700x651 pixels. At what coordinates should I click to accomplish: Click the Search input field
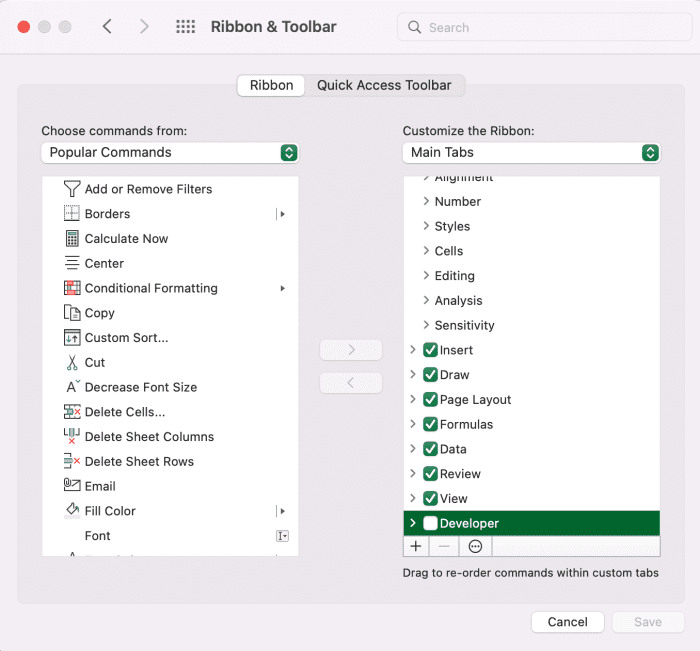(545, 27)
